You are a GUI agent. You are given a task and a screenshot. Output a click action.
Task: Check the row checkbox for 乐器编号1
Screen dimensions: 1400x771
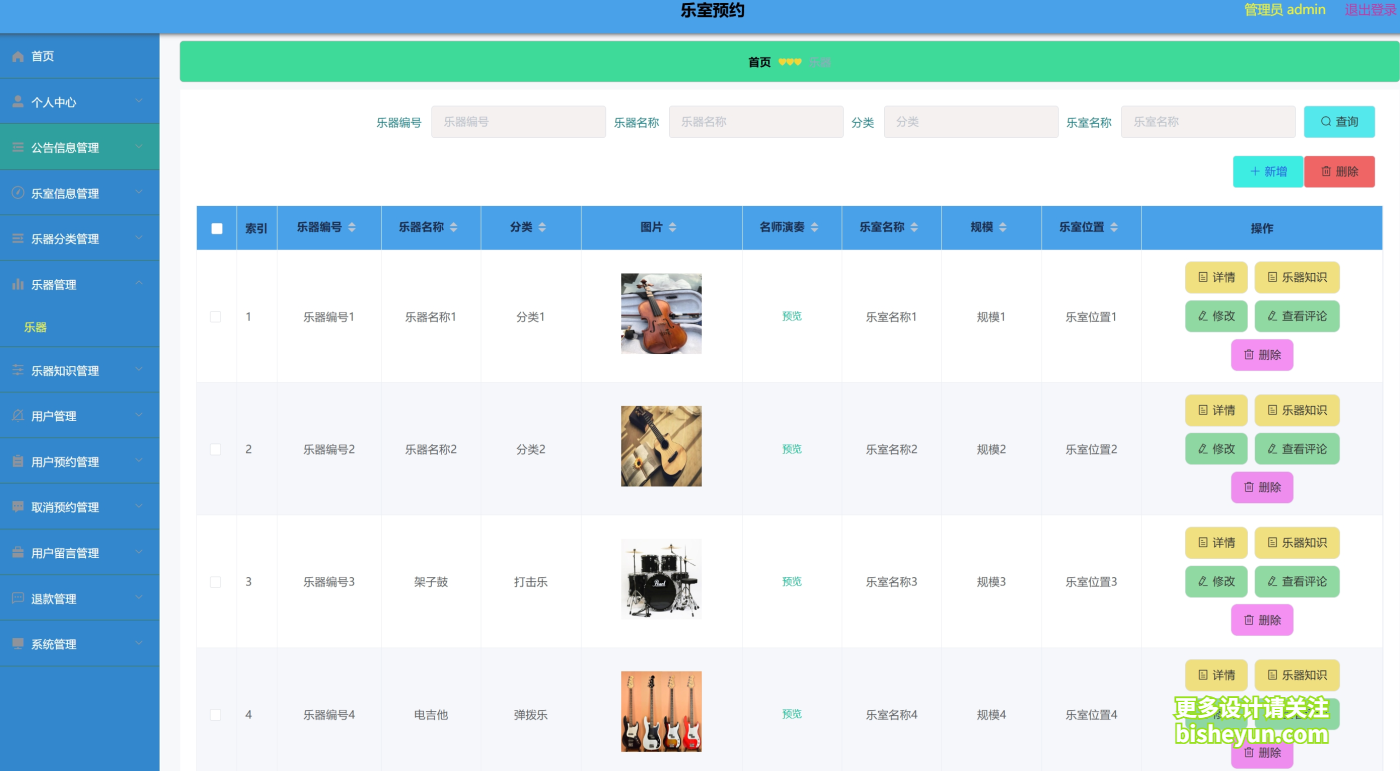[215, 317]
